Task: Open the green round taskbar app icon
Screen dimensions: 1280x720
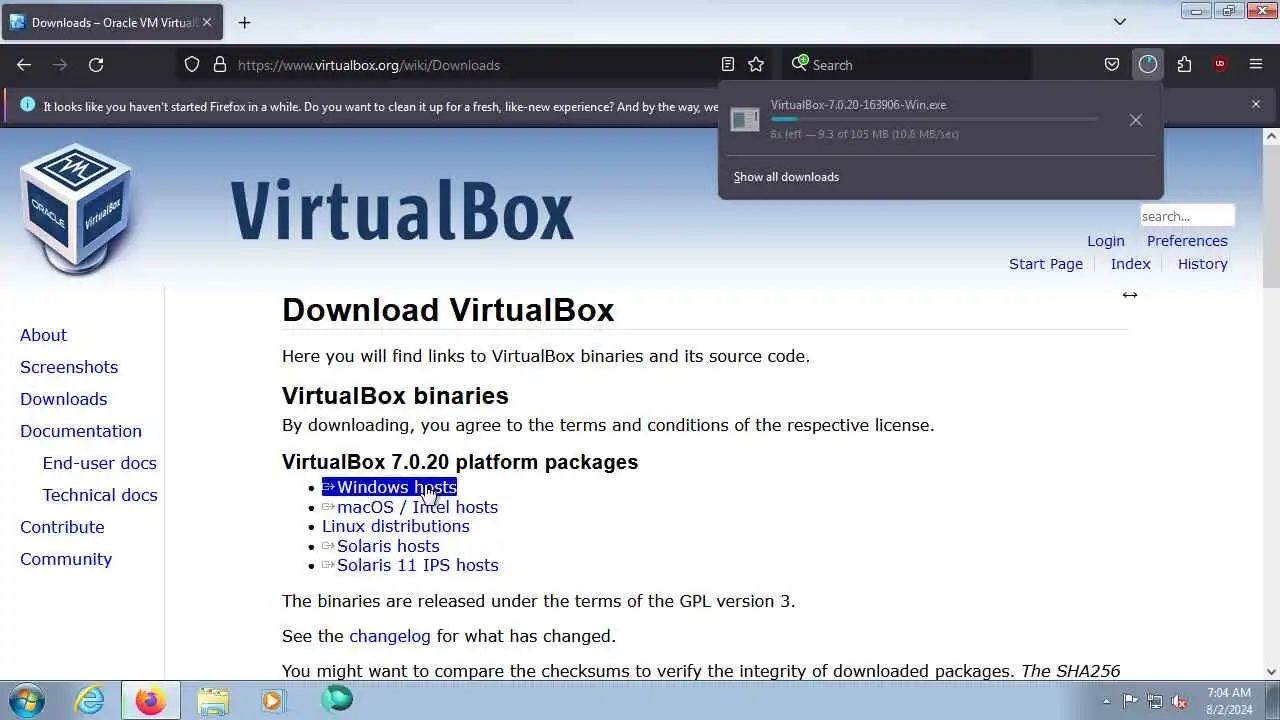Action: coord(337,699)
